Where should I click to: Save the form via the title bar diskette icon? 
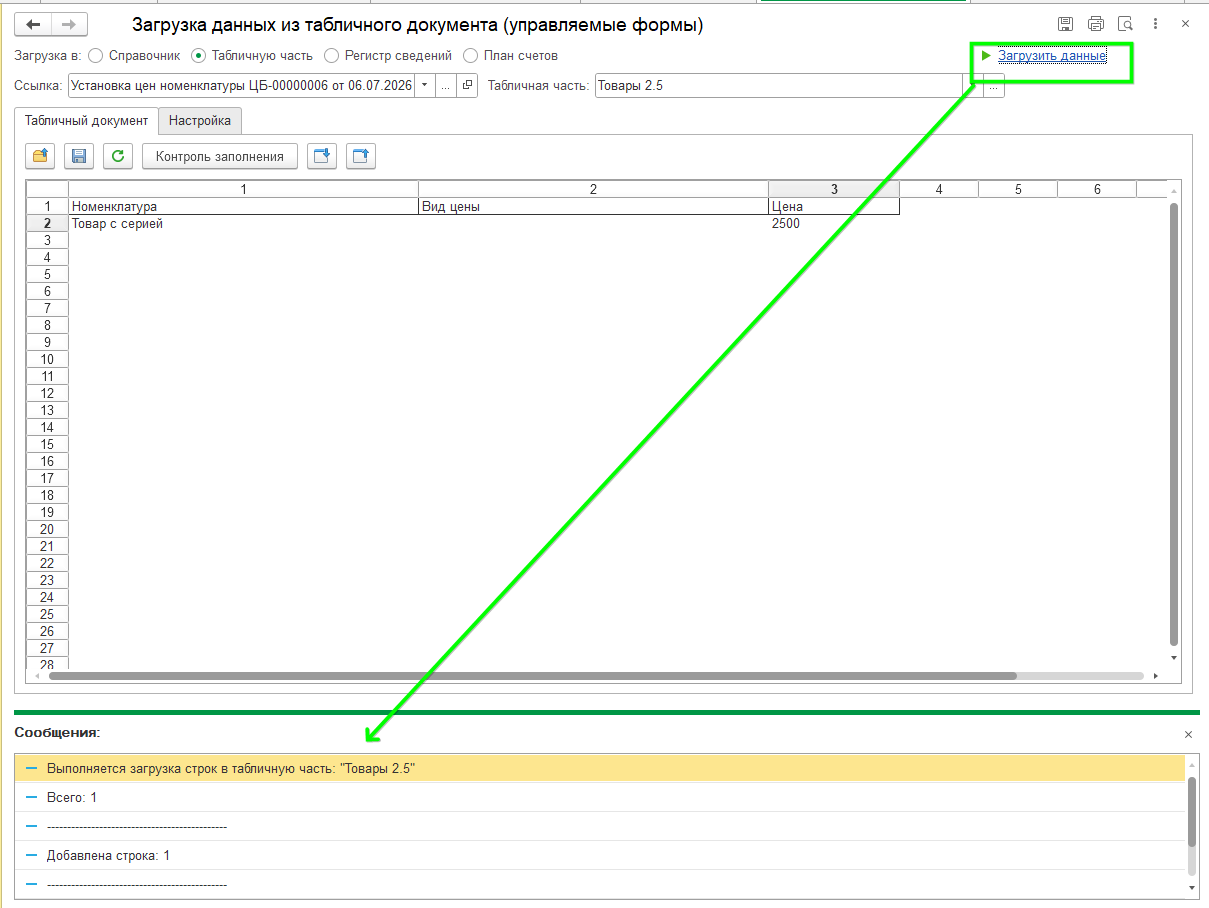pos(1066,25)
